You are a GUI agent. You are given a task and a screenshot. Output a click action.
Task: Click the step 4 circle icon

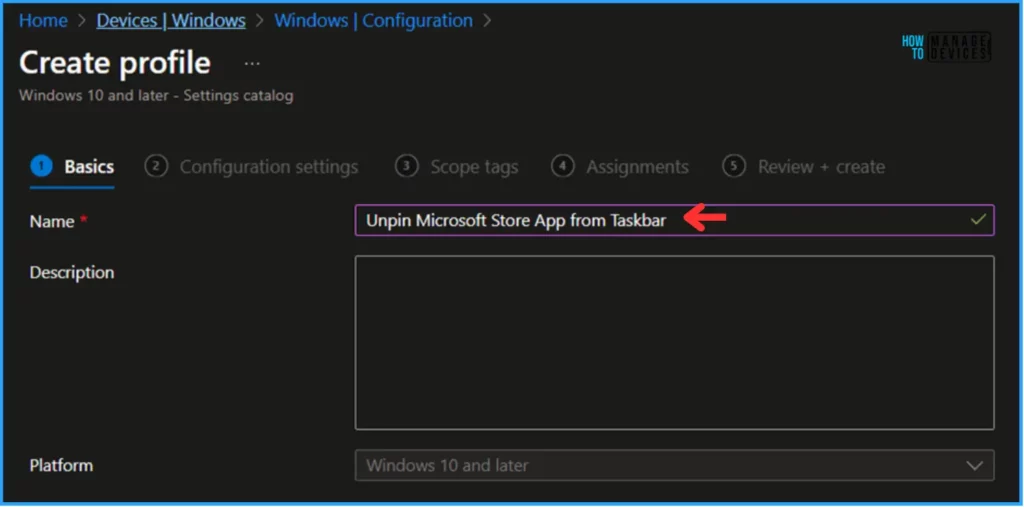tap(562, 166)
